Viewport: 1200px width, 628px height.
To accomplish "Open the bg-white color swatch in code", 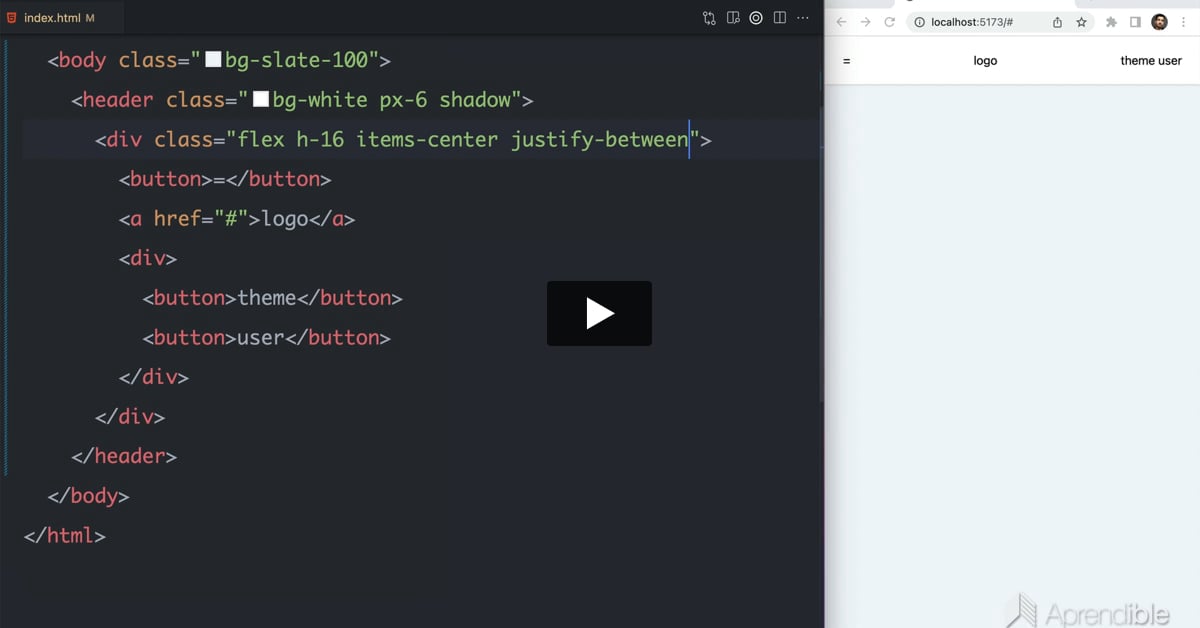I will [x=261, y=100].
